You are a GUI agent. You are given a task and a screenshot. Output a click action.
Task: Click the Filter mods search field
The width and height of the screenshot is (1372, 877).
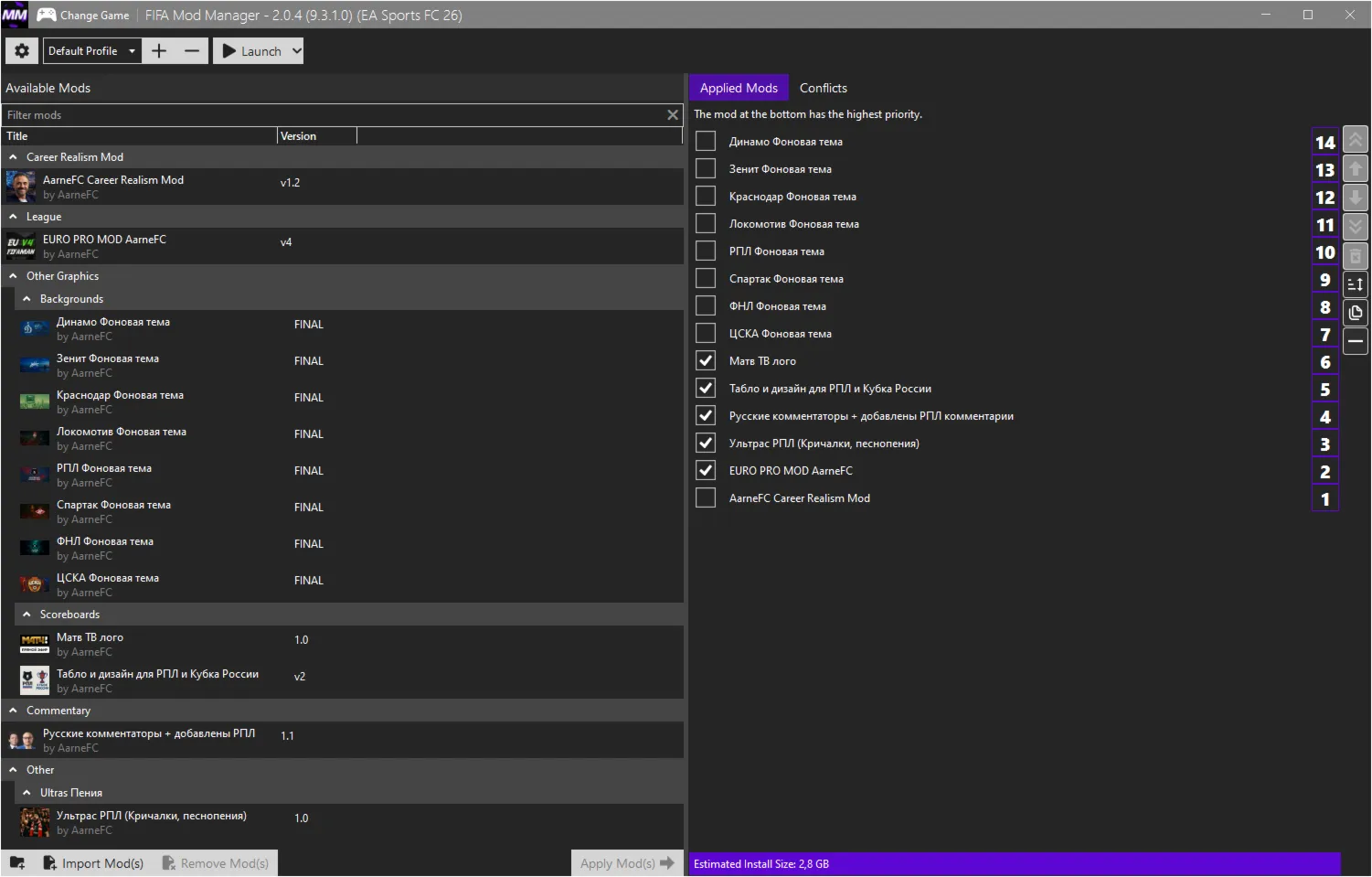(334, 115)
